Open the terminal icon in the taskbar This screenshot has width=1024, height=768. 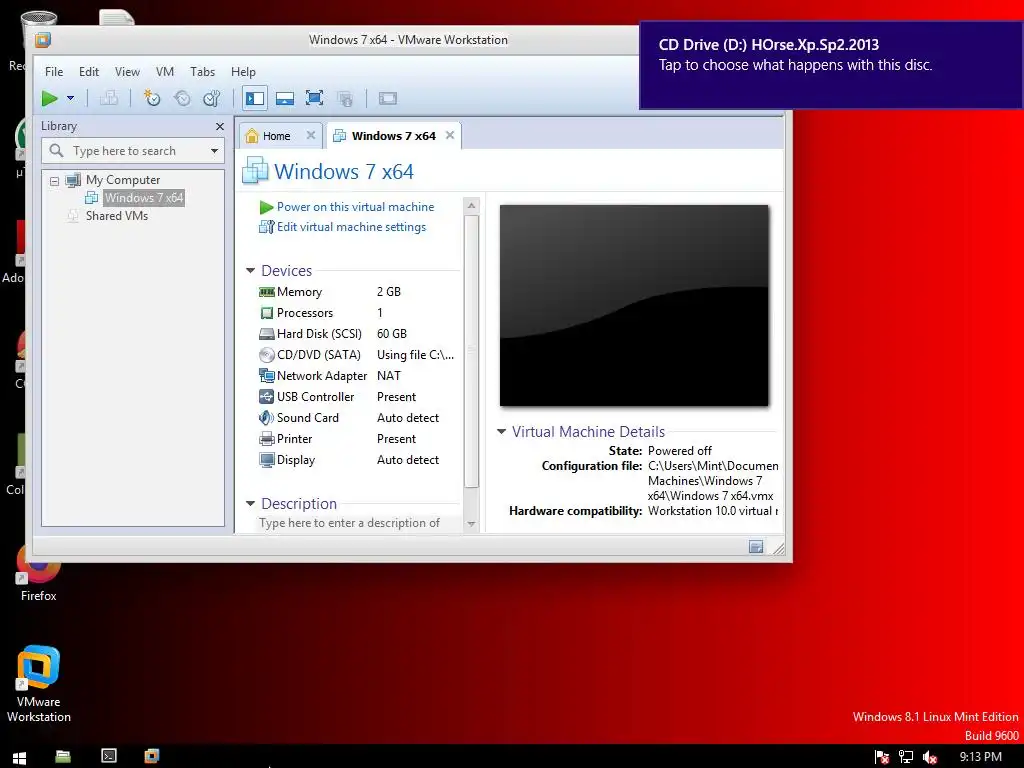109,756
